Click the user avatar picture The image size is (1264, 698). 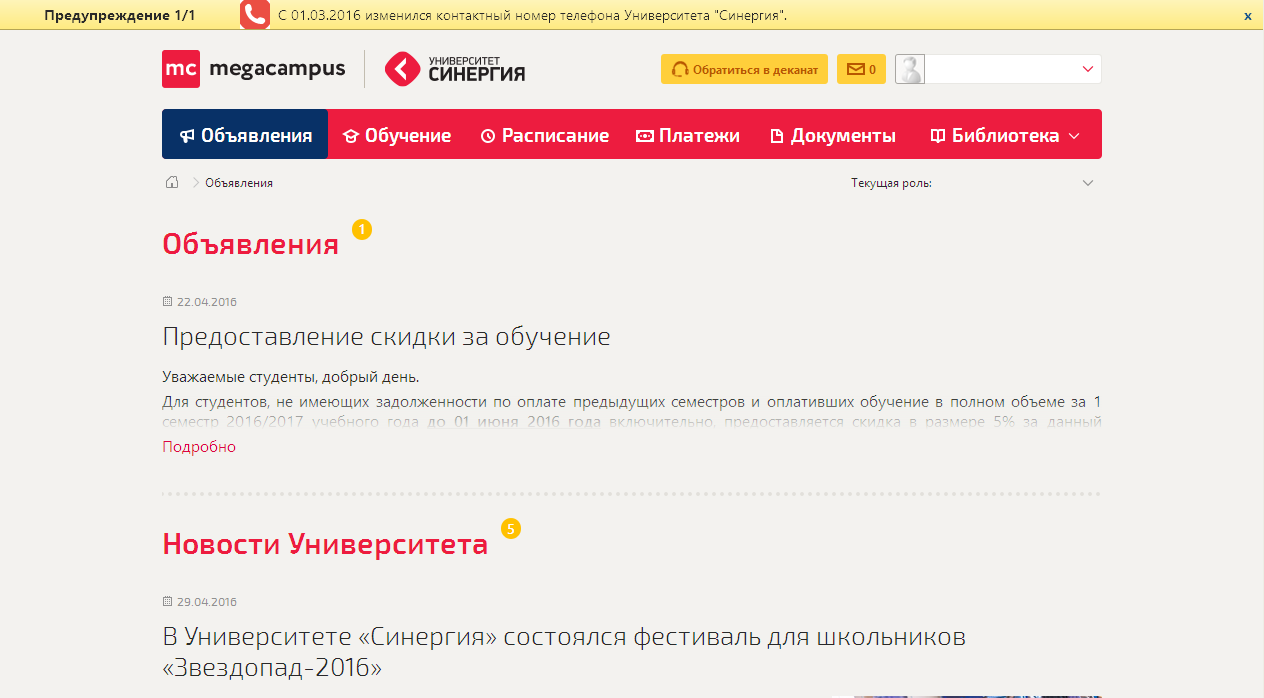910,69
